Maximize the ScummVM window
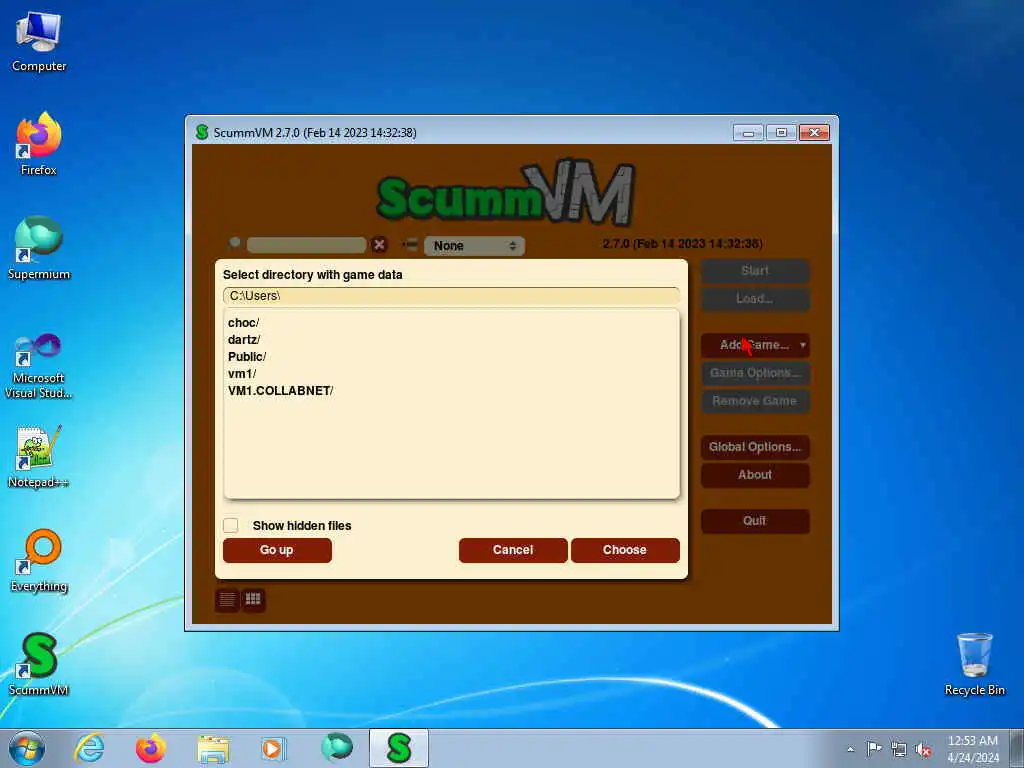The height and width of the screenshot is (768, 1024). (x=781, y=133)
